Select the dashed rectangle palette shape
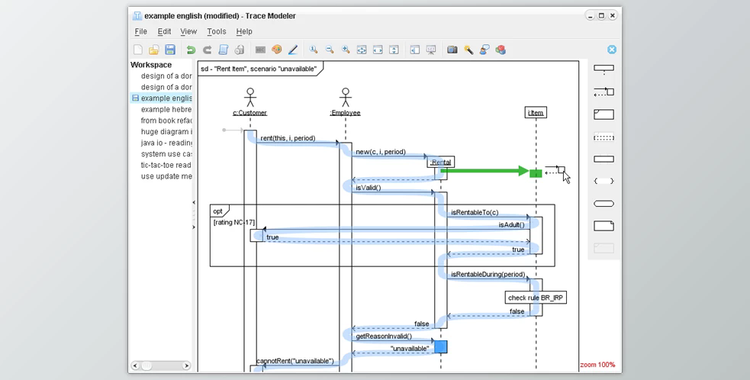 click(x=604, y=138)
